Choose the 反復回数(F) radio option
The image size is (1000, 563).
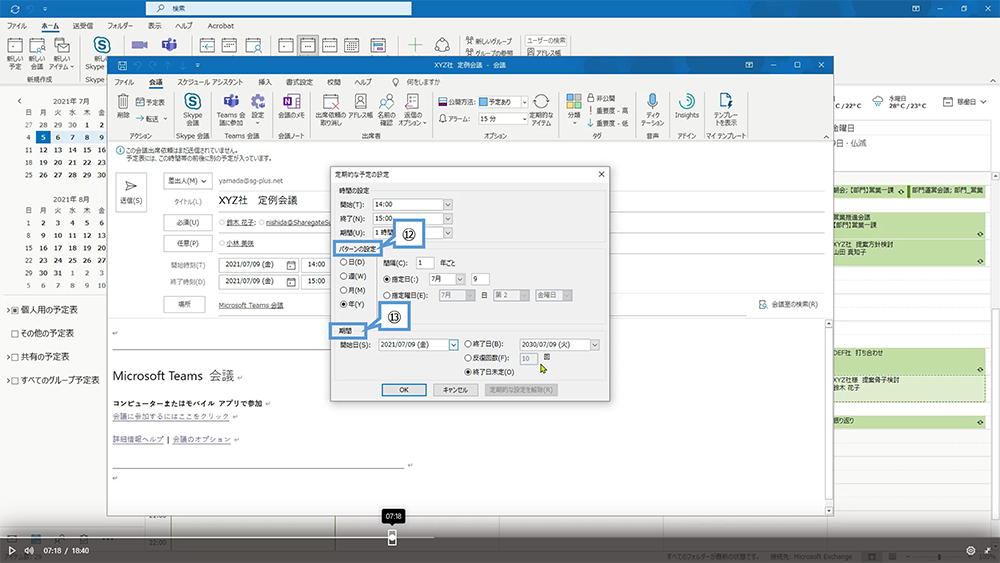[467, 358]
